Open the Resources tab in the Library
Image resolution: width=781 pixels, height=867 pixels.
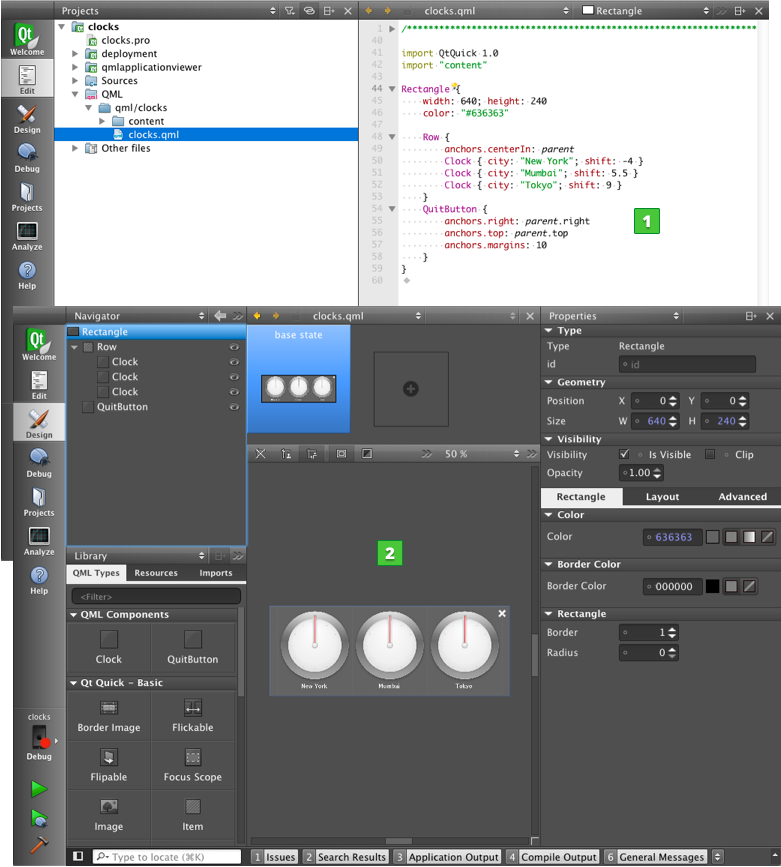(156, 573)
